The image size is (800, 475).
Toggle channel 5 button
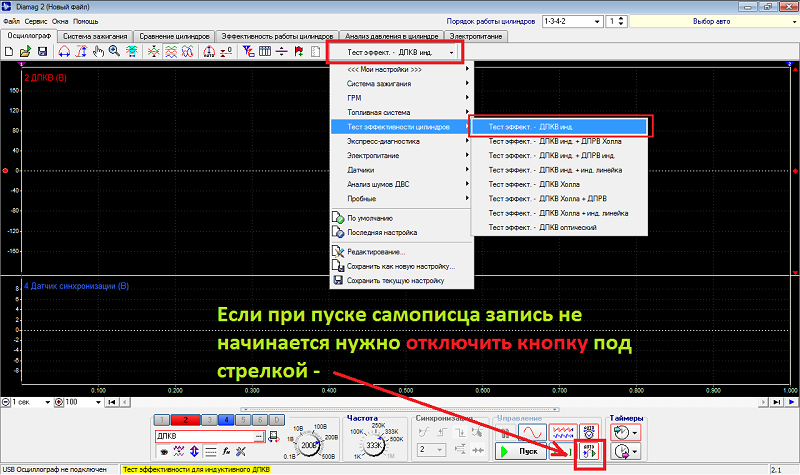coord(243,420)
